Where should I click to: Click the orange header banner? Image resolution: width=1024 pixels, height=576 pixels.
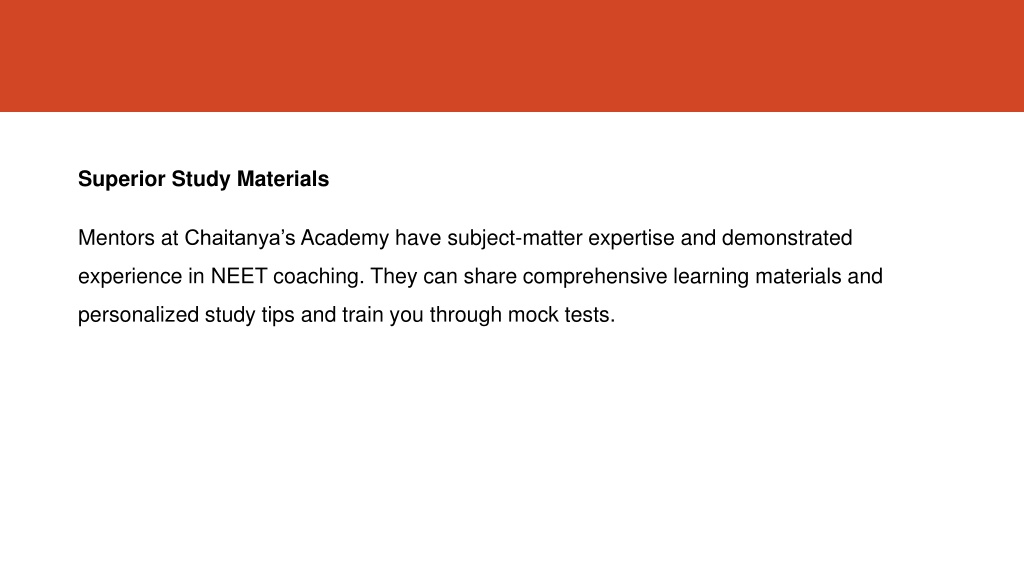pyautogui.click(x=512, y=56)
